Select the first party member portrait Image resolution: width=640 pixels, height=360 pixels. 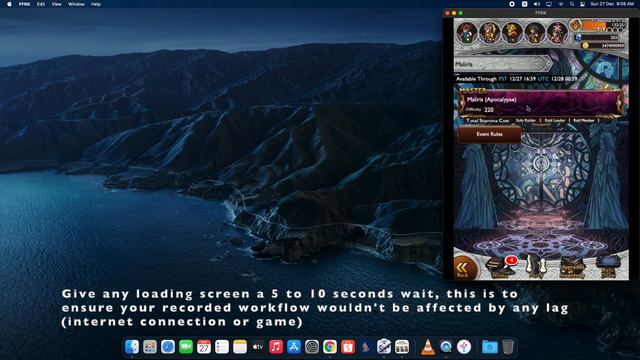pyautogui.click(x=467, y=33)
